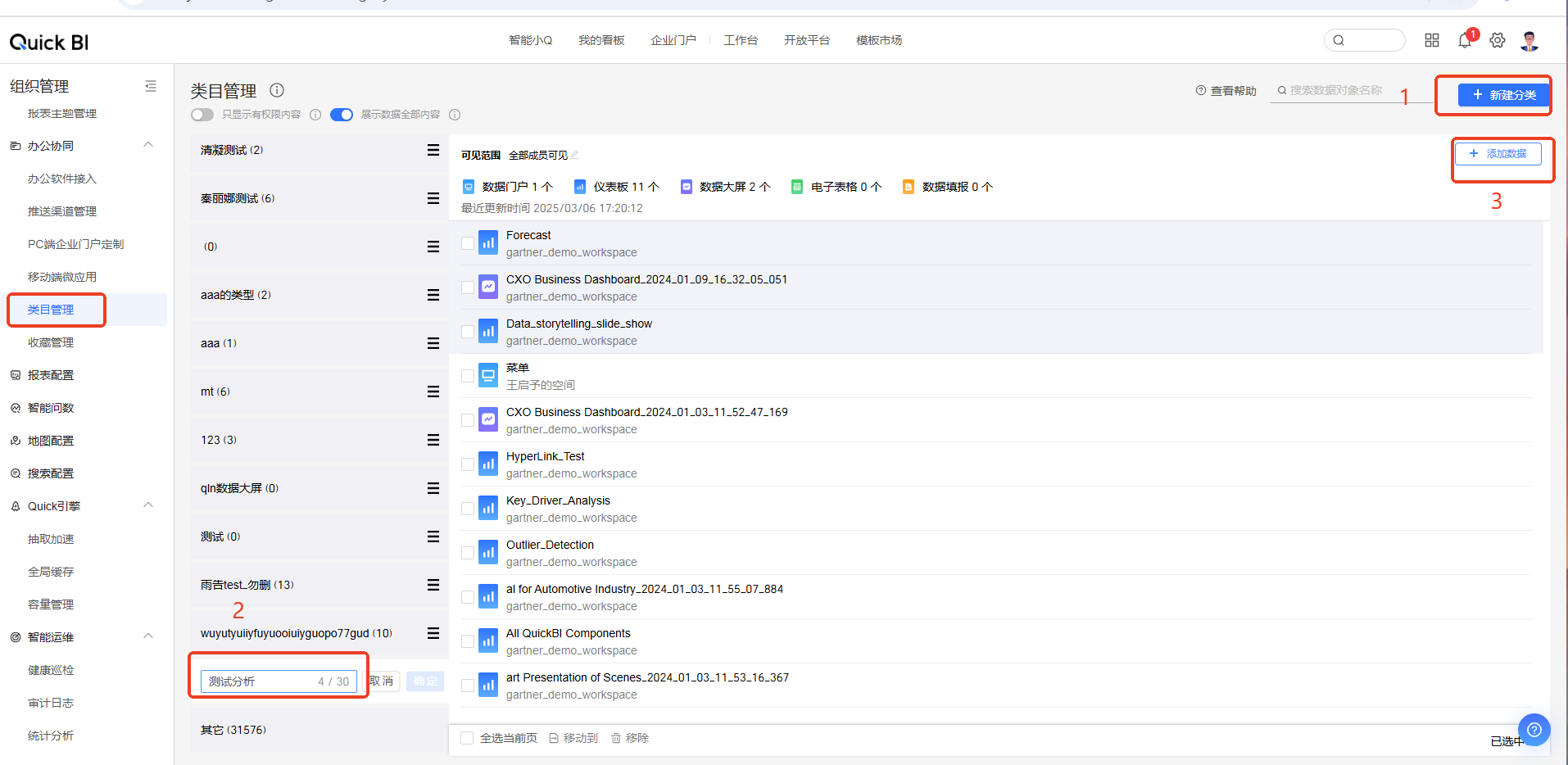Collapse the 办公协同 sidebar section
Viewport: 1568px width, 765px height.
[x=148, y=145]
